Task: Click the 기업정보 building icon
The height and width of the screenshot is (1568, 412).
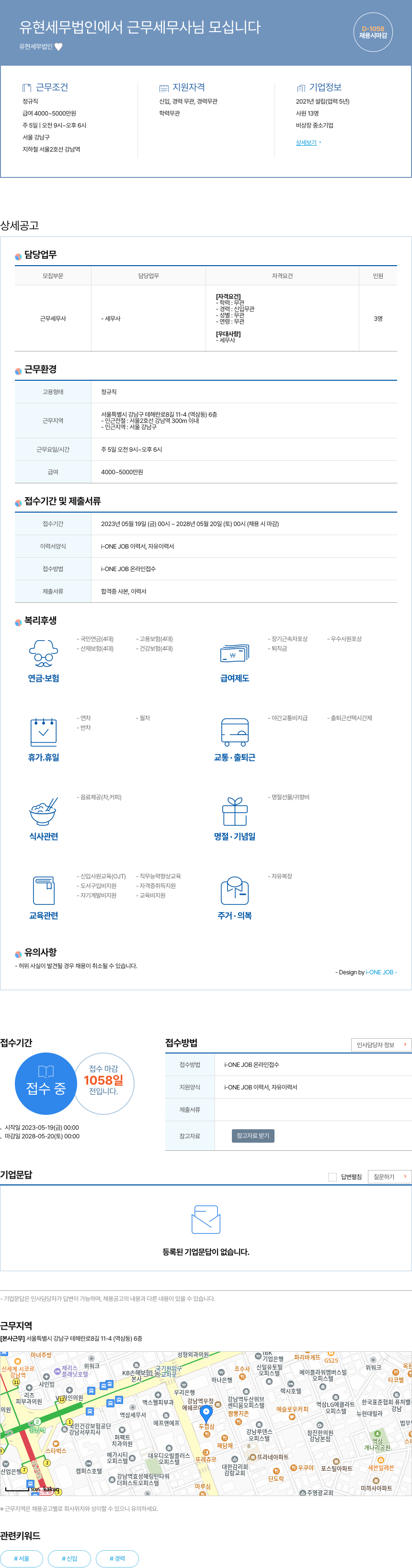Action: coord(301,88)
